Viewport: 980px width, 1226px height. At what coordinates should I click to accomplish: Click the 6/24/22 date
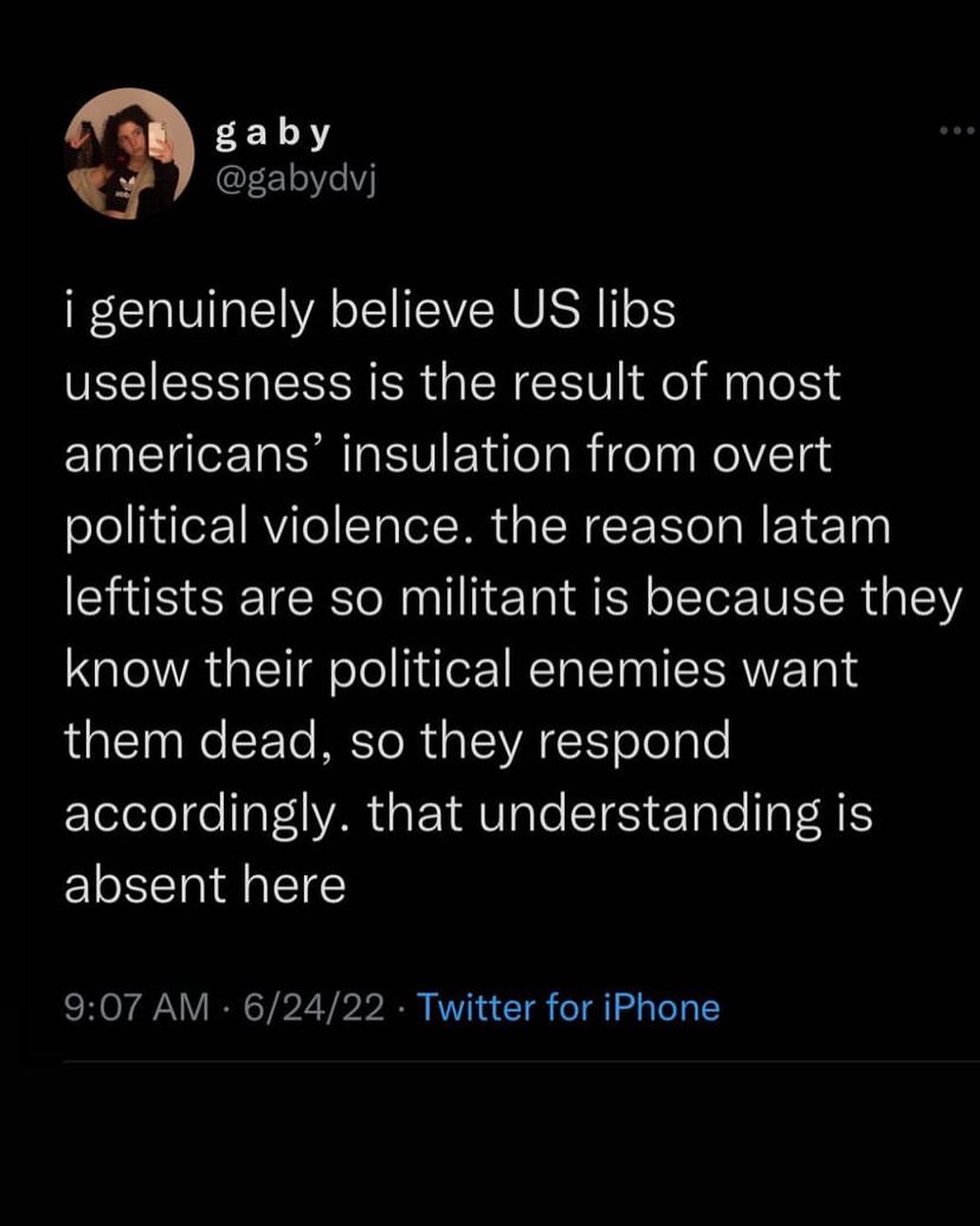(314, 1007)
